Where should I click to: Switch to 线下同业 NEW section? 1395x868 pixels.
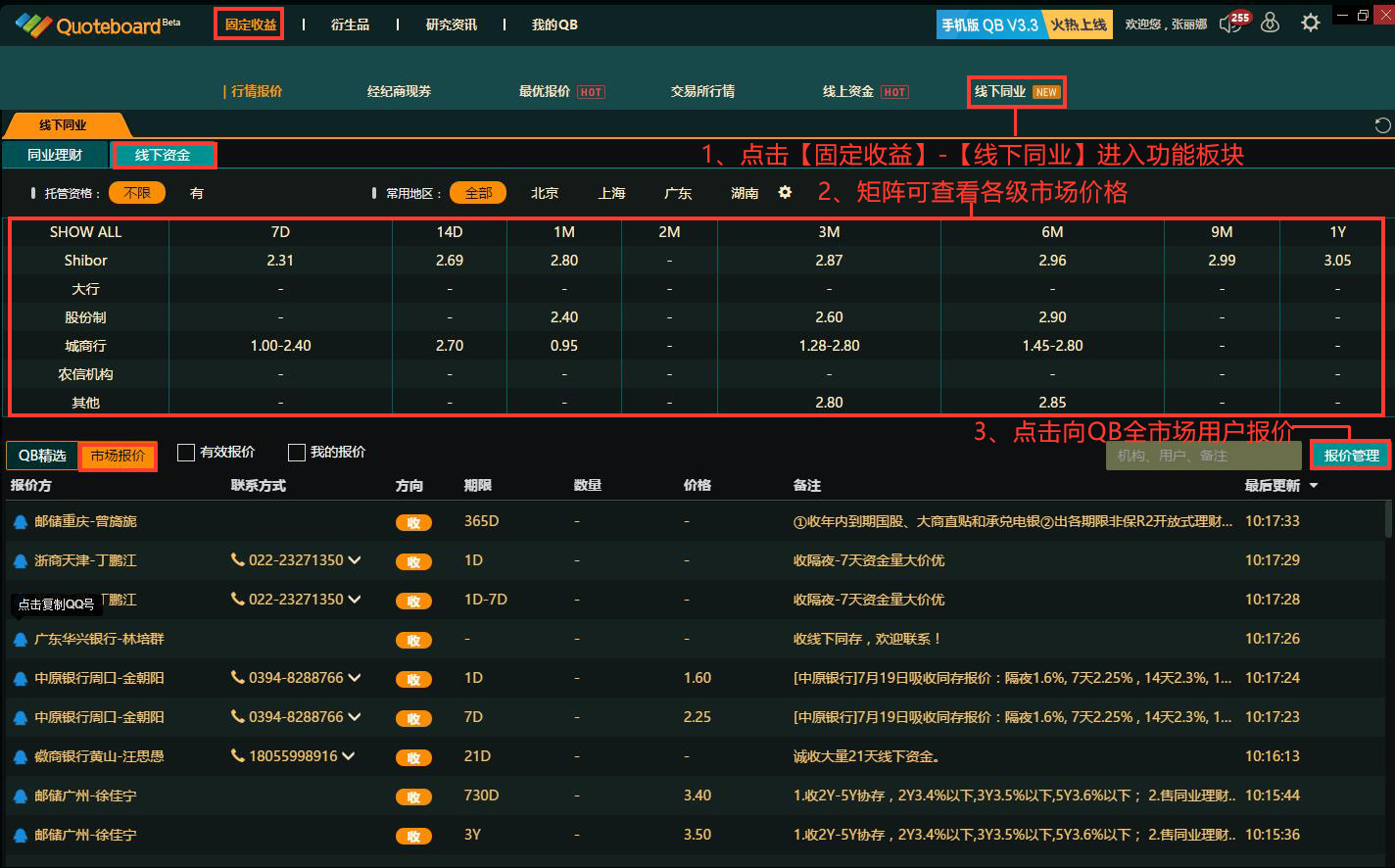[x=1016, y=92]
